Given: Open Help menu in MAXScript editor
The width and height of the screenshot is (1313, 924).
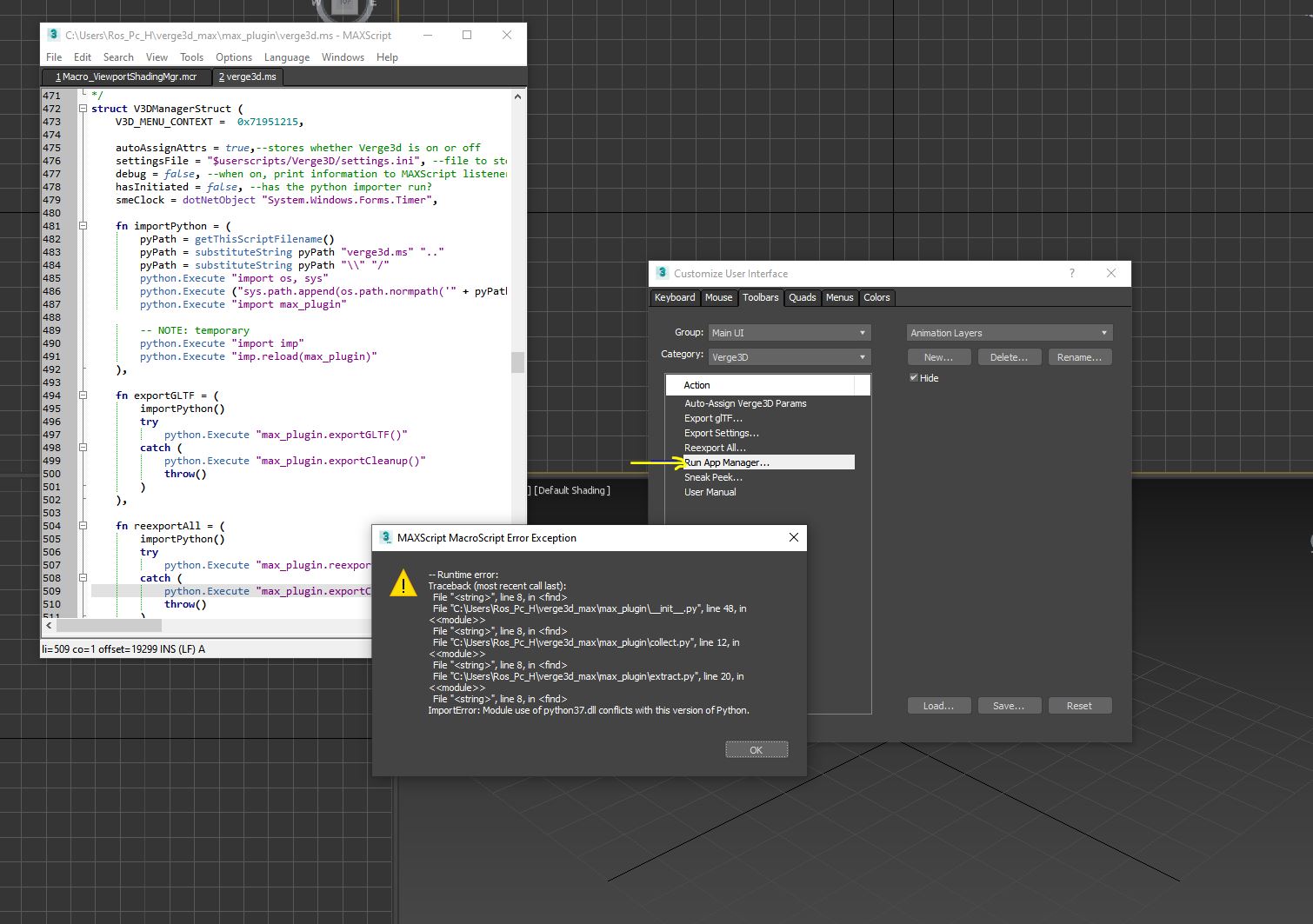Looking at the screenshot, I should [x=387, y=57].
